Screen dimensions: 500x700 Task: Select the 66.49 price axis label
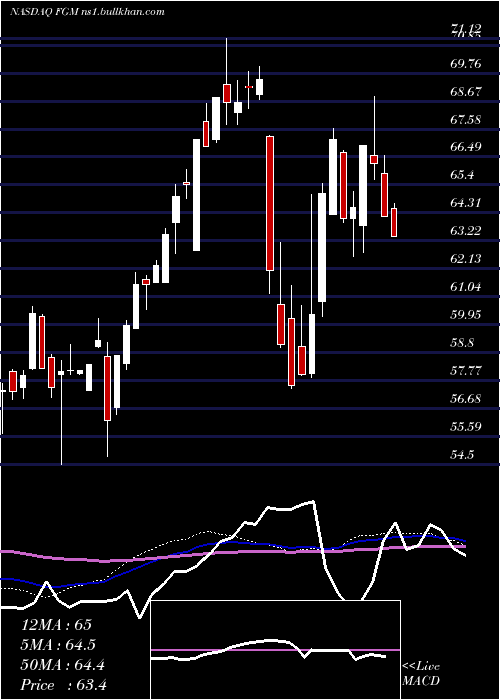point(466,147)
